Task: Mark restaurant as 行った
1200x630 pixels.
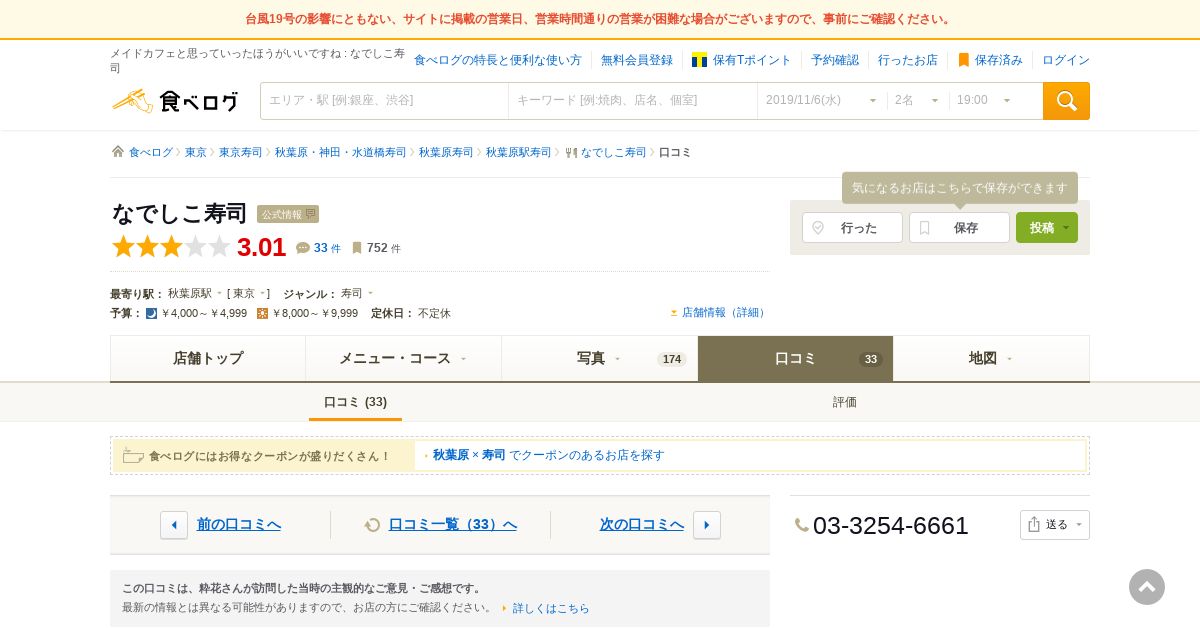Action: [852, 228]
